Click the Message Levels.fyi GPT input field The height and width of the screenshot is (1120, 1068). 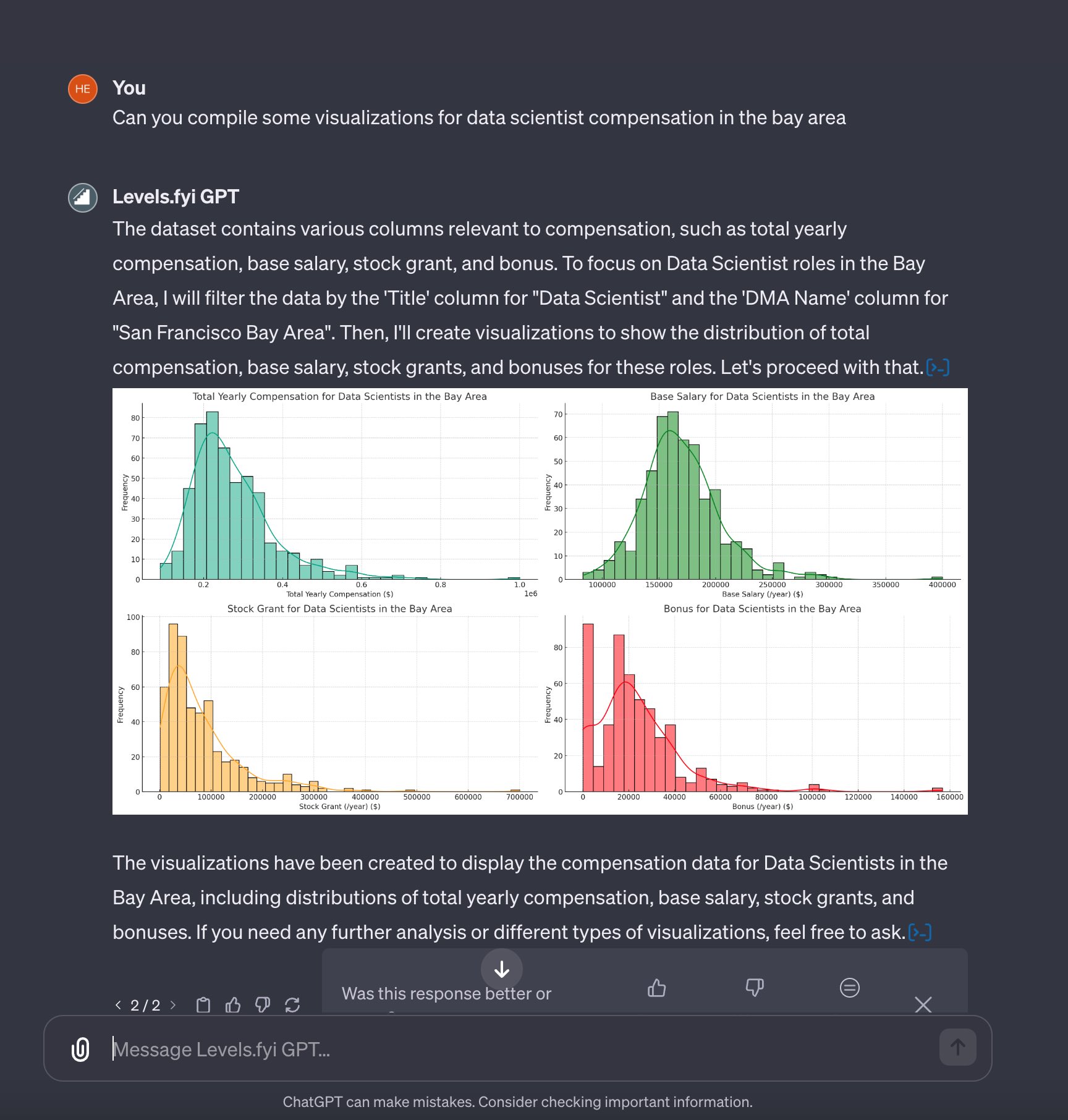tap(519, 1049)
